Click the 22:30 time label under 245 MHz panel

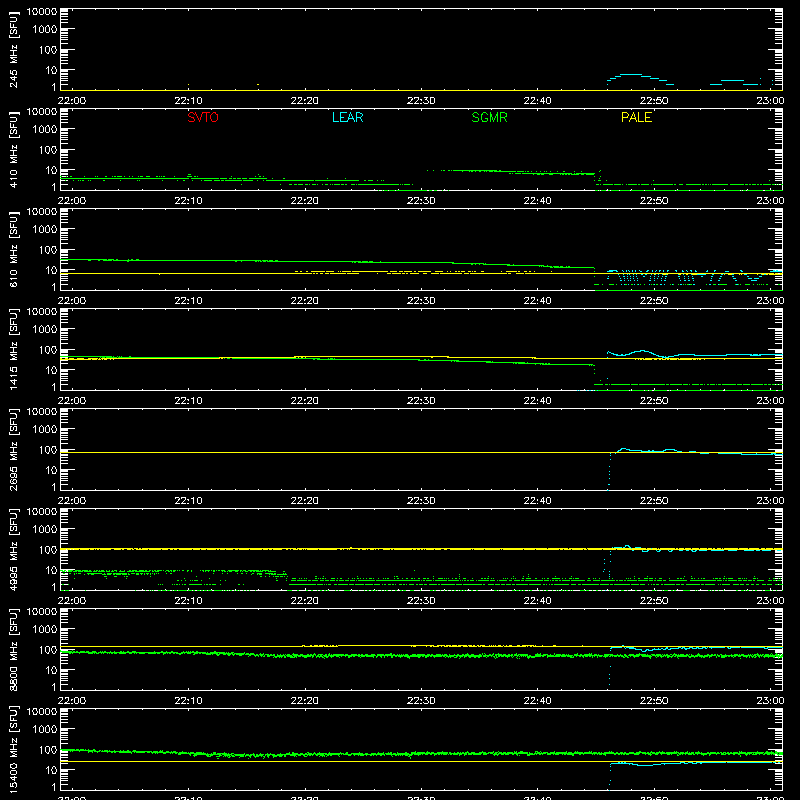tap(421, 101)
